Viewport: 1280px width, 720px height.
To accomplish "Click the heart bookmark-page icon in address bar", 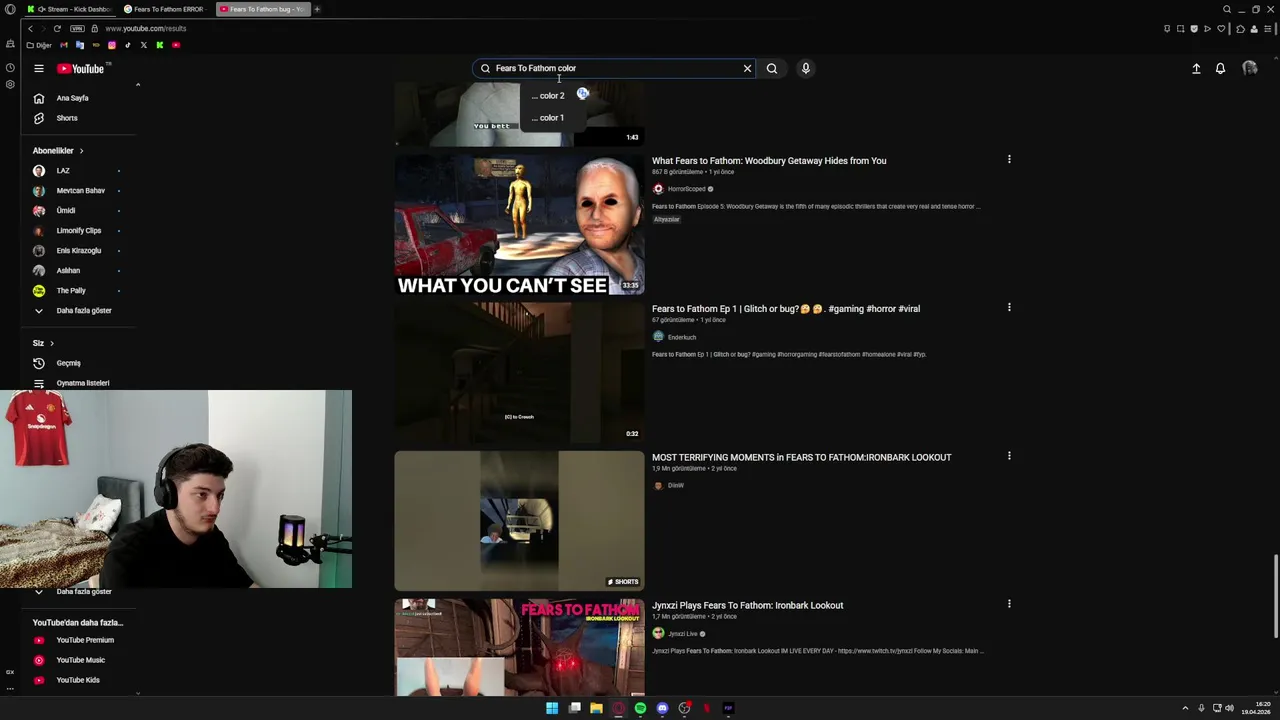I will point(1221,29).
